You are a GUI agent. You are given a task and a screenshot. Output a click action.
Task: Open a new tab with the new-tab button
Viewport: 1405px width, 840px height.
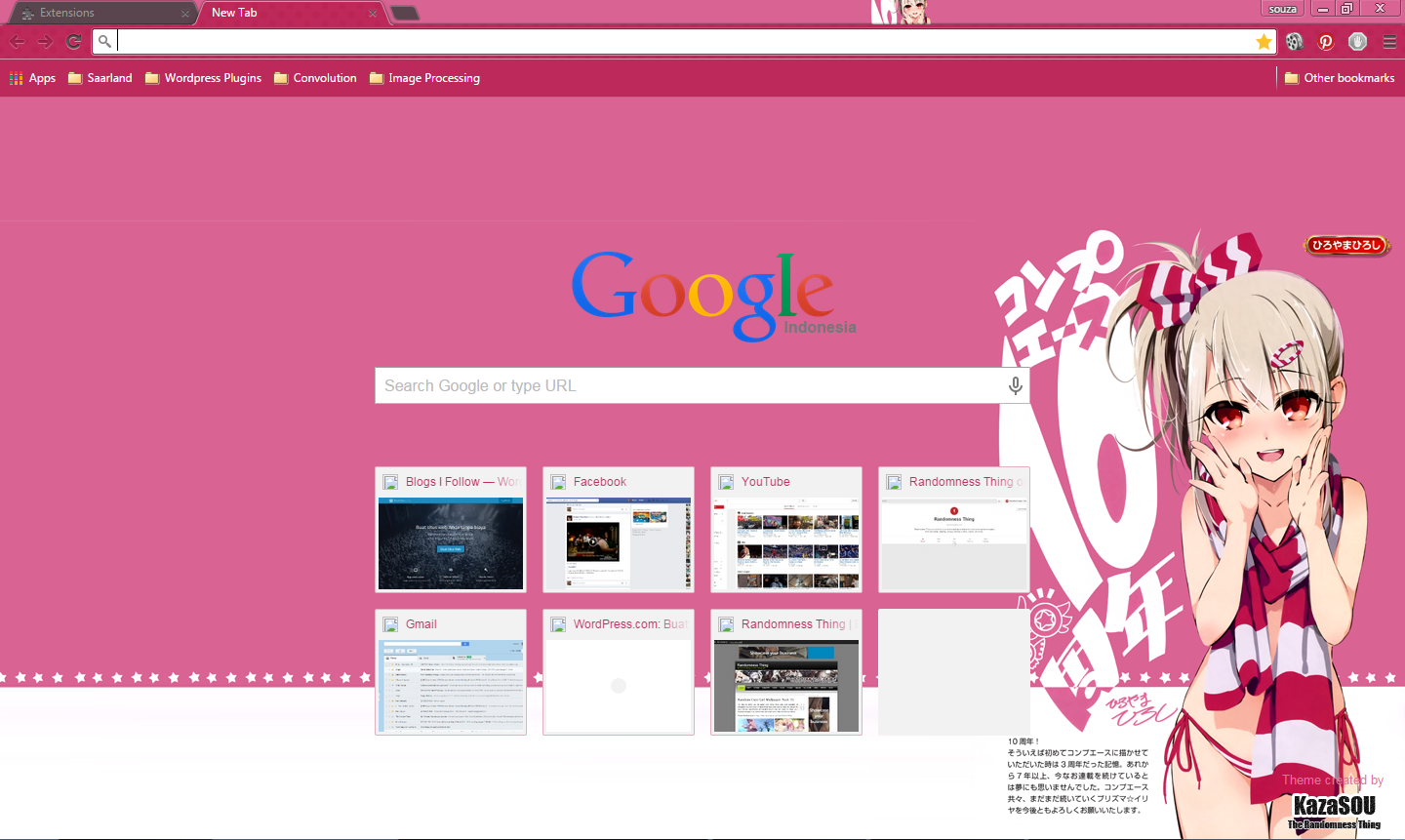click(x=404, y=13)
